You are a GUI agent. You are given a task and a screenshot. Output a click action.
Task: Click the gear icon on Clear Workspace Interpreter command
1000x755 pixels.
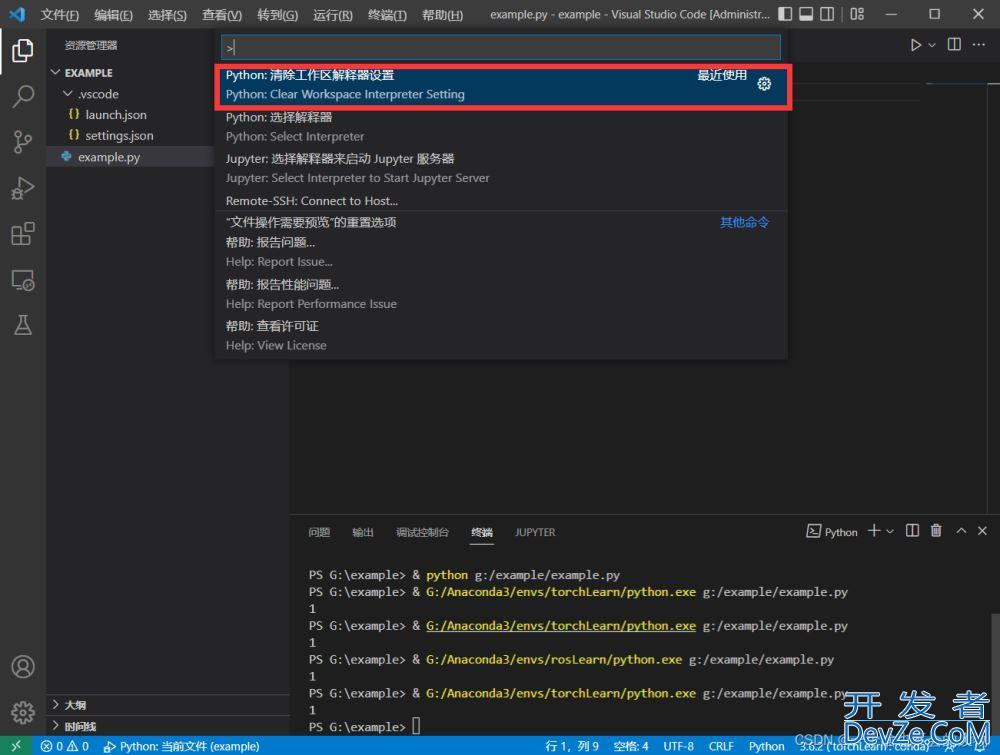coord(764,84)
